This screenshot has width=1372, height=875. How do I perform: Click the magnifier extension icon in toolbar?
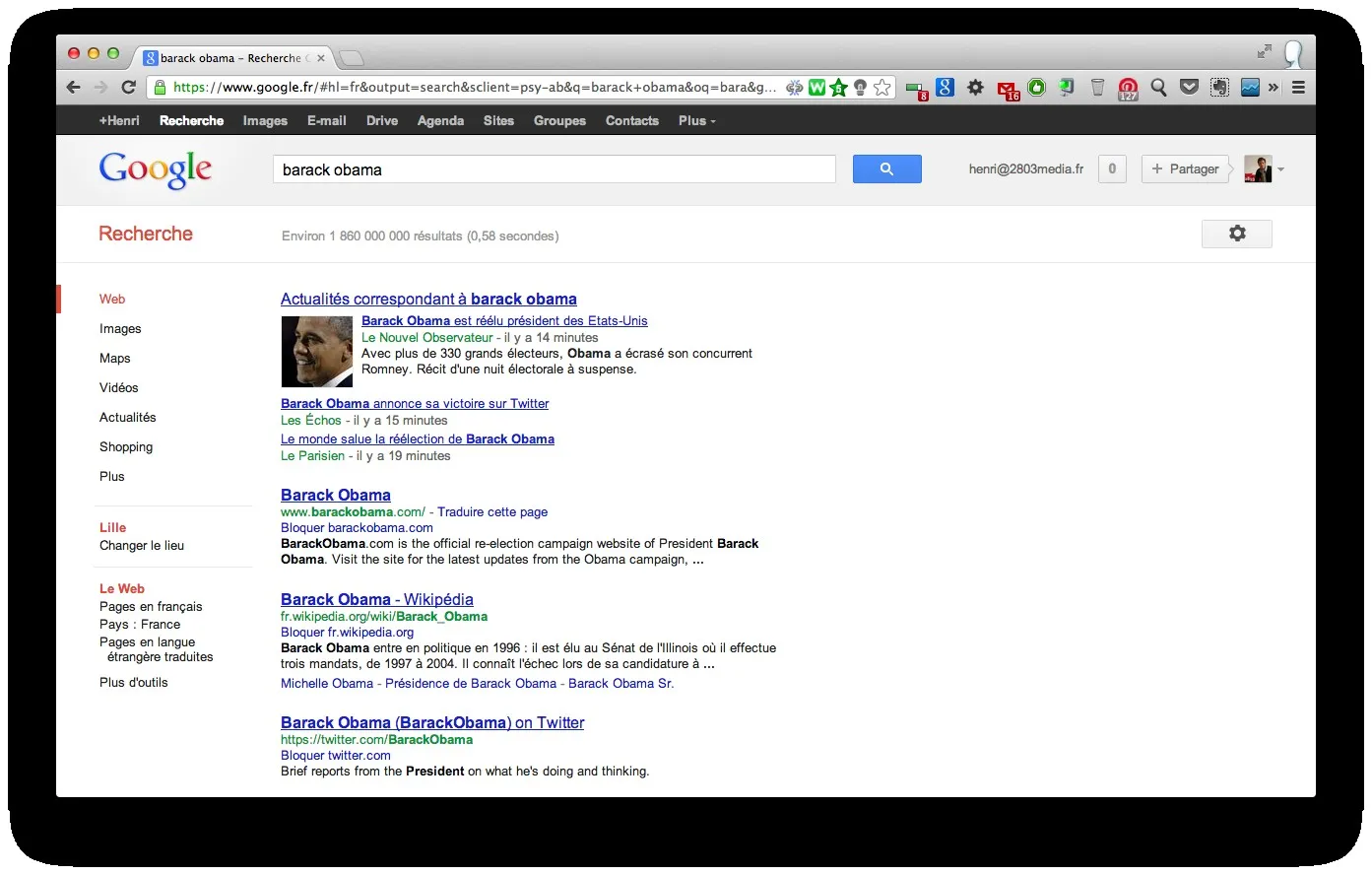[x=1158, y=88]
